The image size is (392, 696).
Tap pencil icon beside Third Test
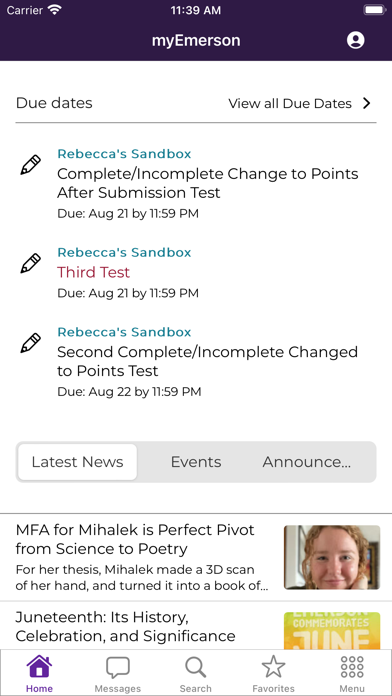tap(31, 263)
